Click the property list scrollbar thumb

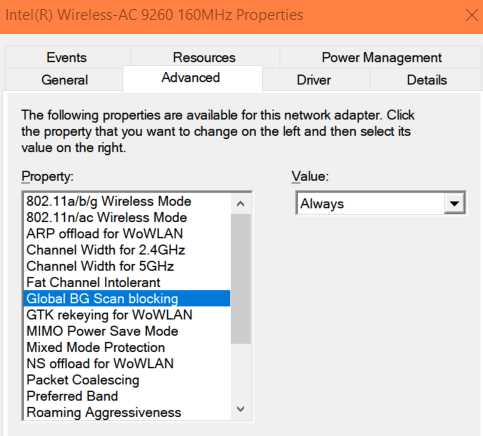tap(241, 279)
